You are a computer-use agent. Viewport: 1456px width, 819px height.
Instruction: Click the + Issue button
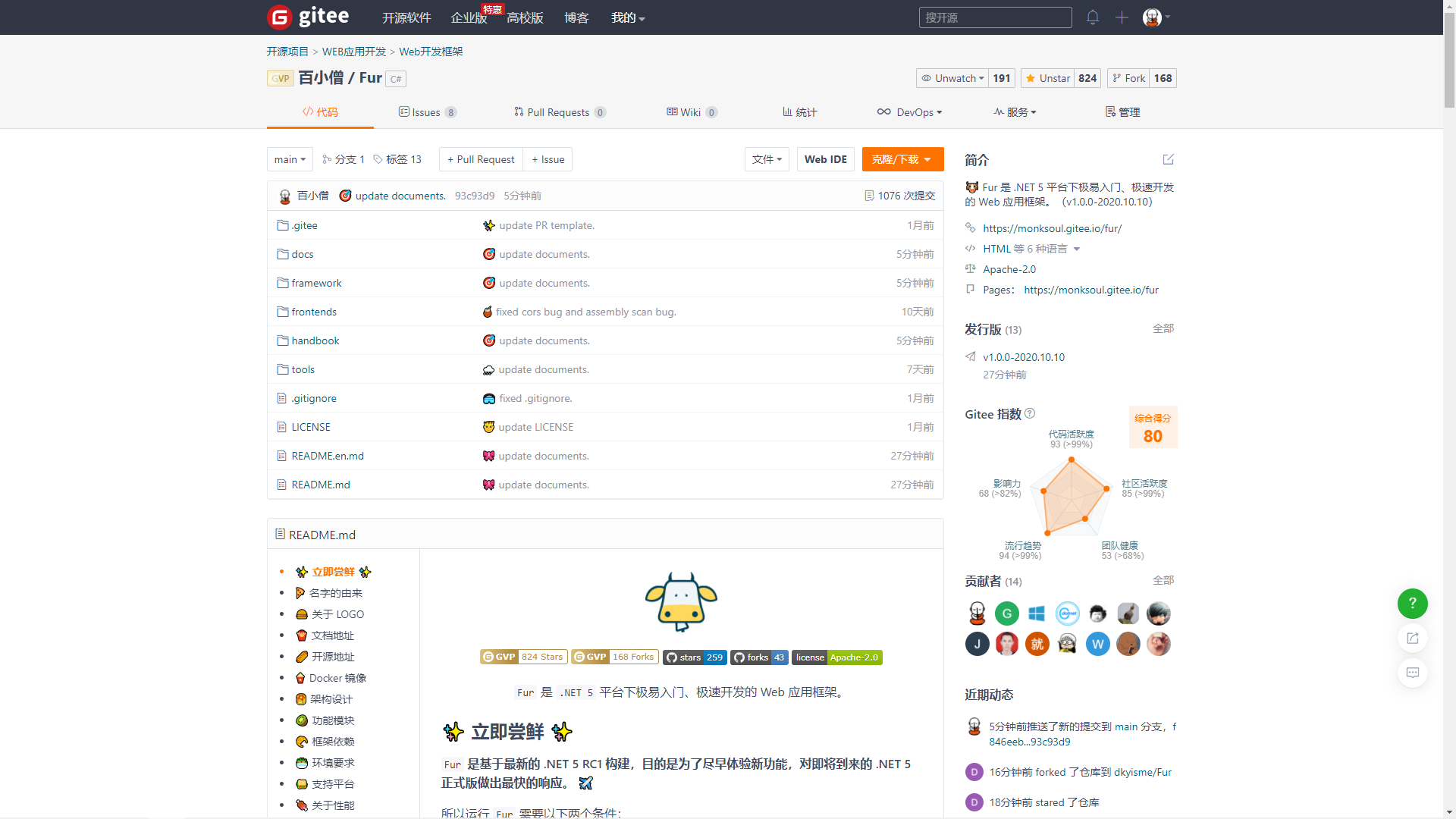(548, 159)
